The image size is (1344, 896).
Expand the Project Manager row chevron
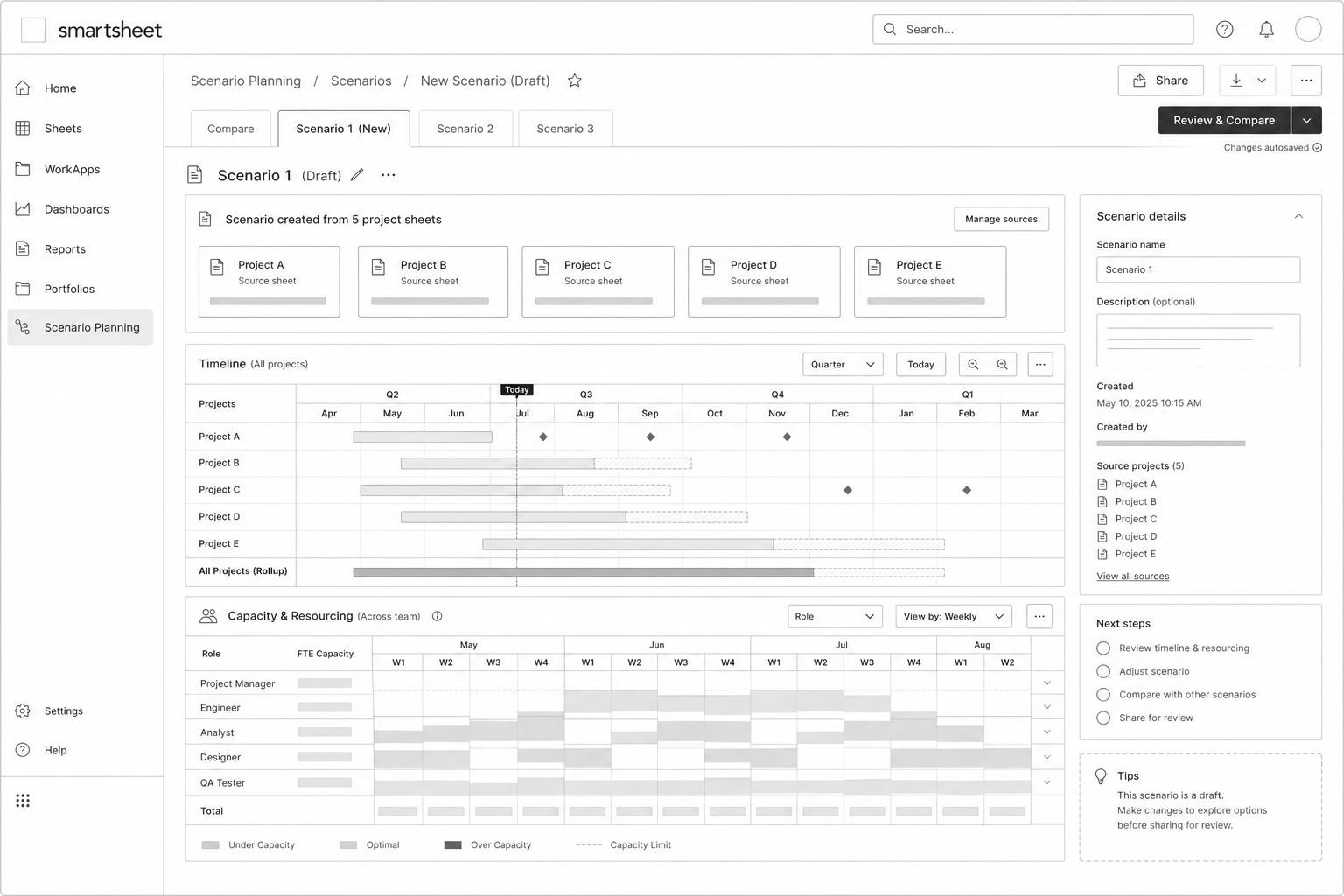point(1047,682)
